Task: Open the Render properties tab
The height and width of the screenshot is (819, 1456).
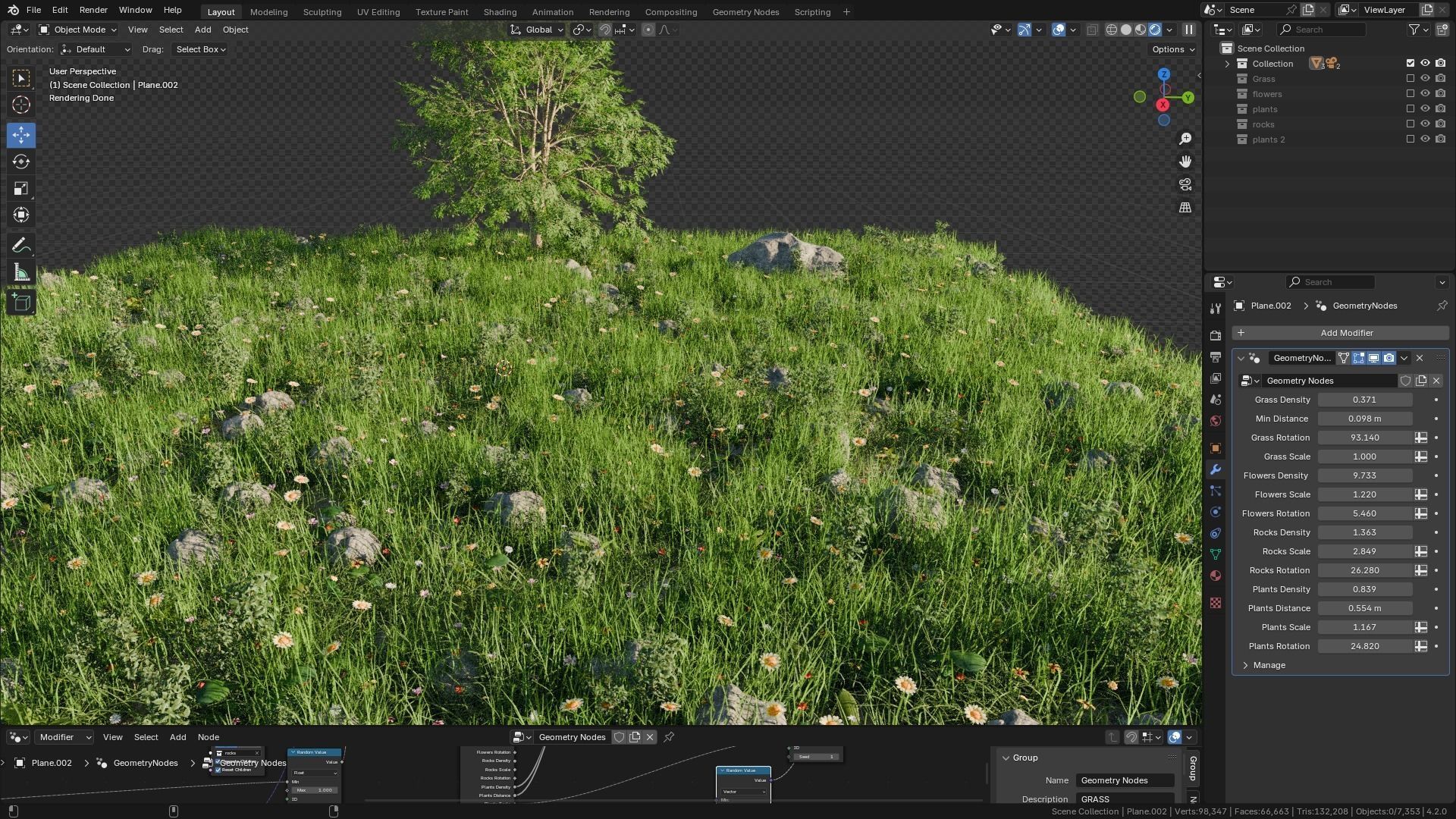Action: click(1216, 335)
